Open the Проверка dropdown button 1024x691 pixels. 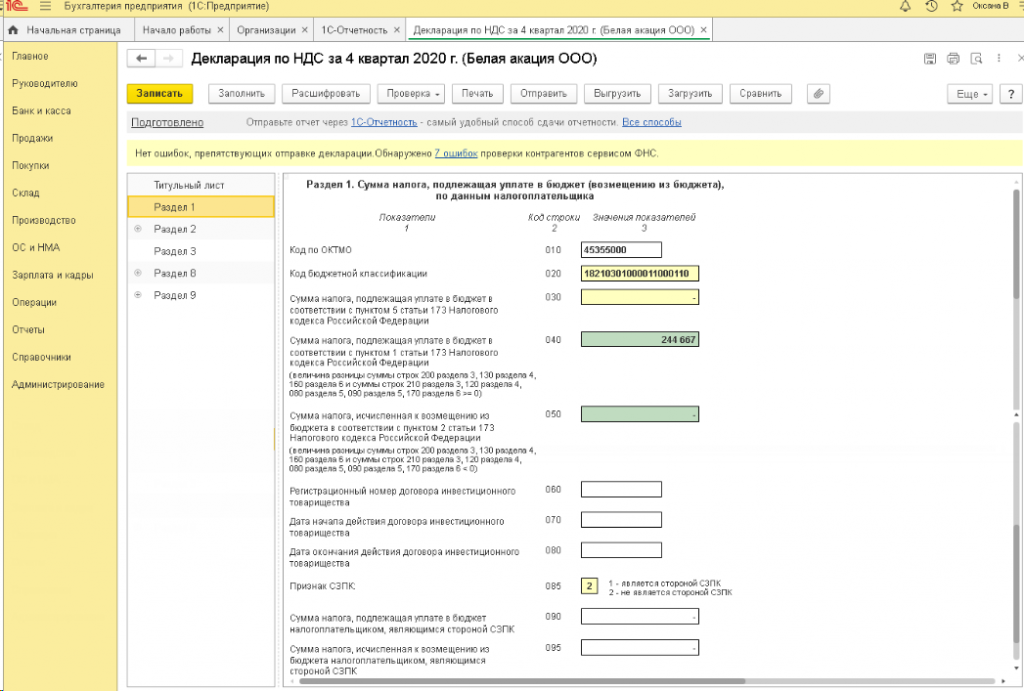[x=411, y=93]
